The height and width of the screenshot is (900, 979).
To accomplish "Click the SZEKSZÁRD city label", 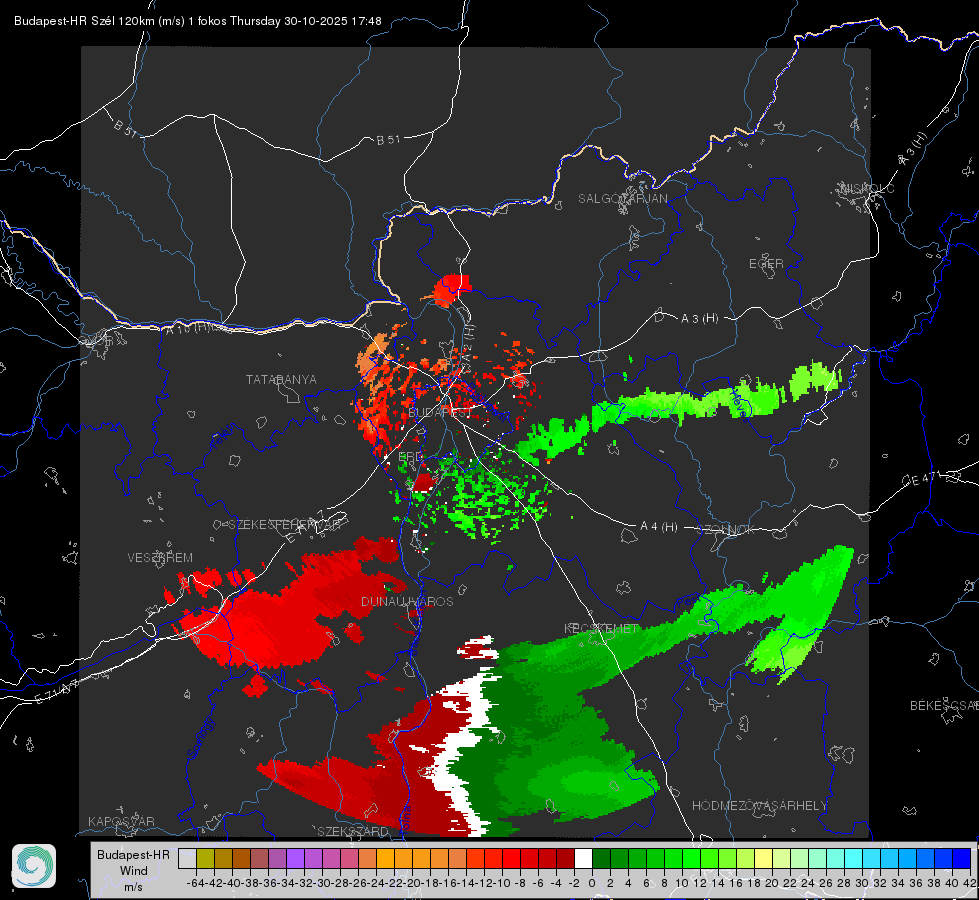I will tap(353, 831).
